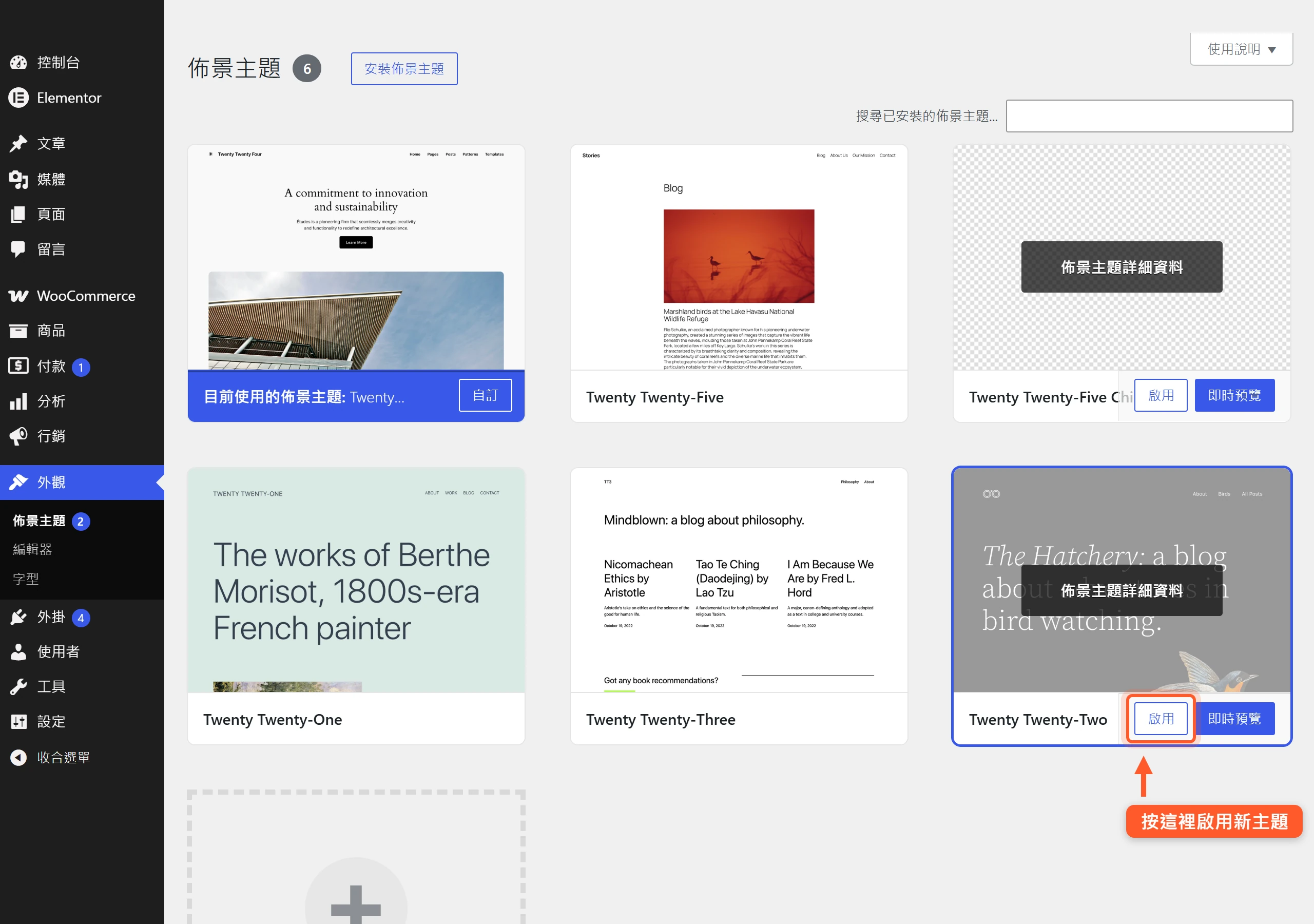Click the 設定 sliders icon
Image resolution: width=1314 pixels, height=924 pixels.
click(18, 722)
